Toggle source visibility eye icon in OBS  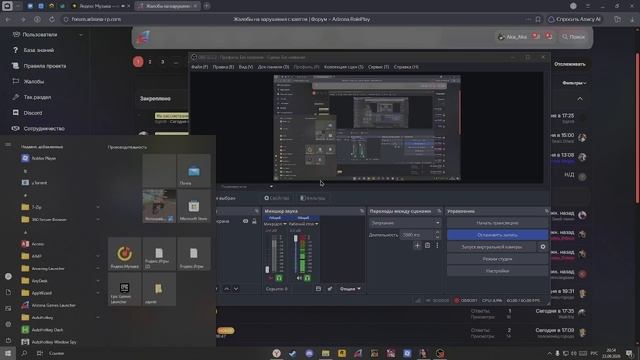point(245,221)
